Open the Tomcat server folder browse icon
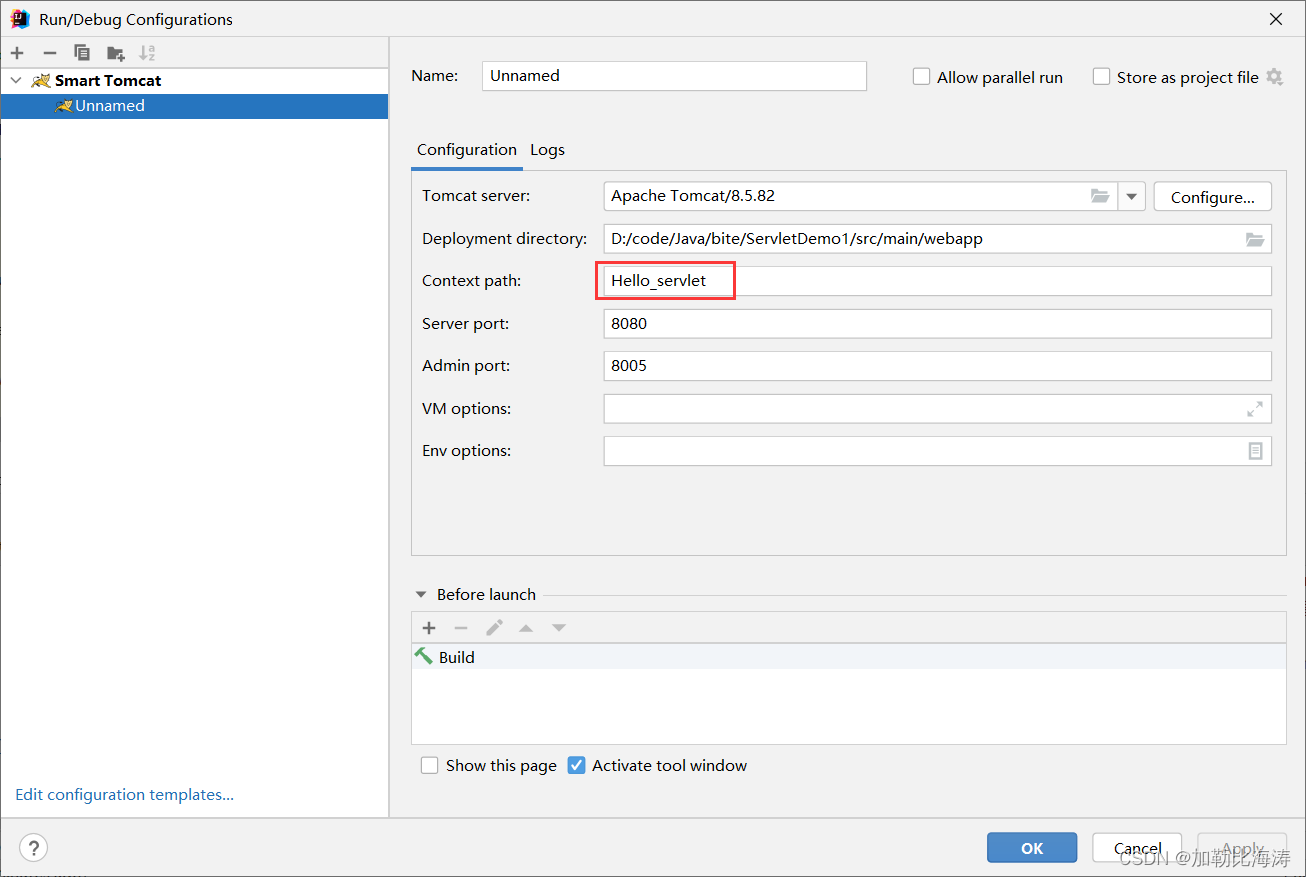 (x=1100, y=196)
